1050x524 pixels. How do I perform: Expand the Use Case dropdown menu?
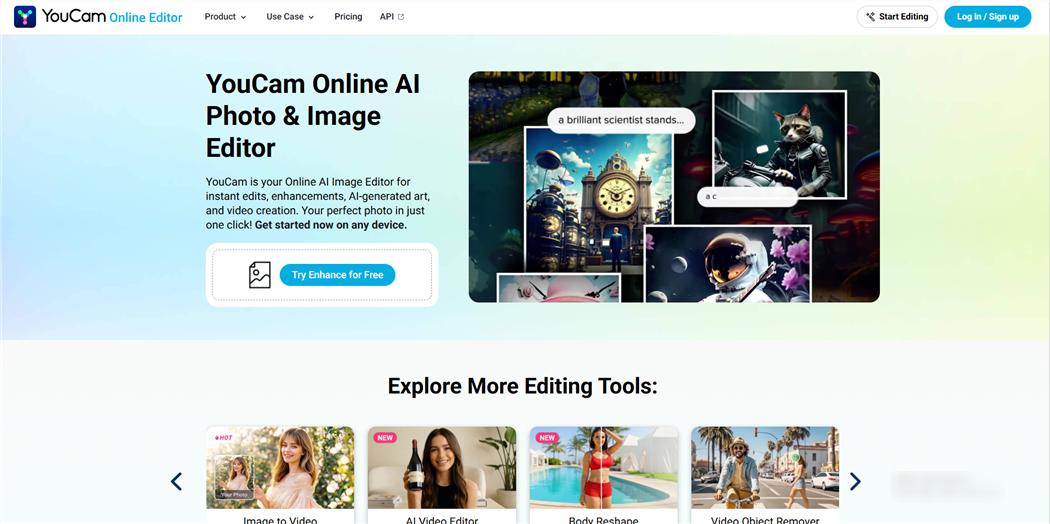coord(290,17)
